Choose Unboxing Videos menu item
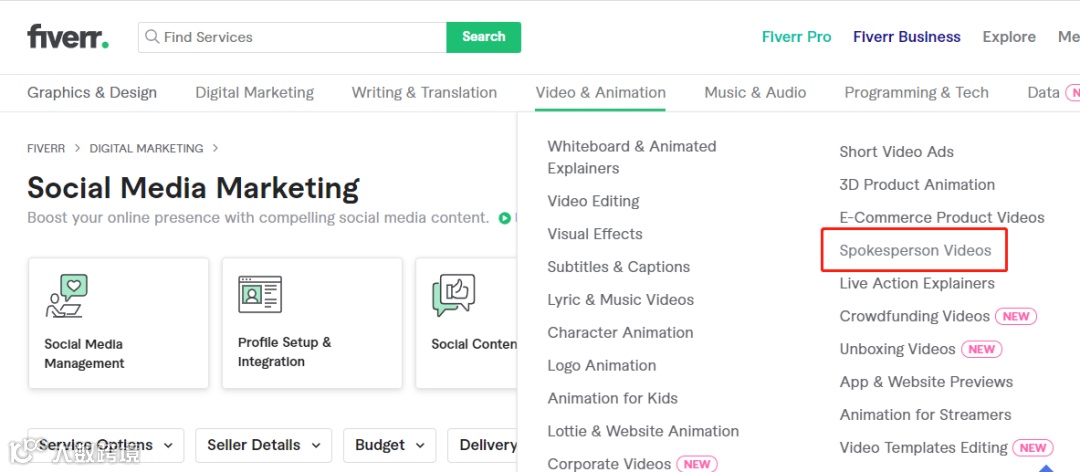 pos(897,349)
